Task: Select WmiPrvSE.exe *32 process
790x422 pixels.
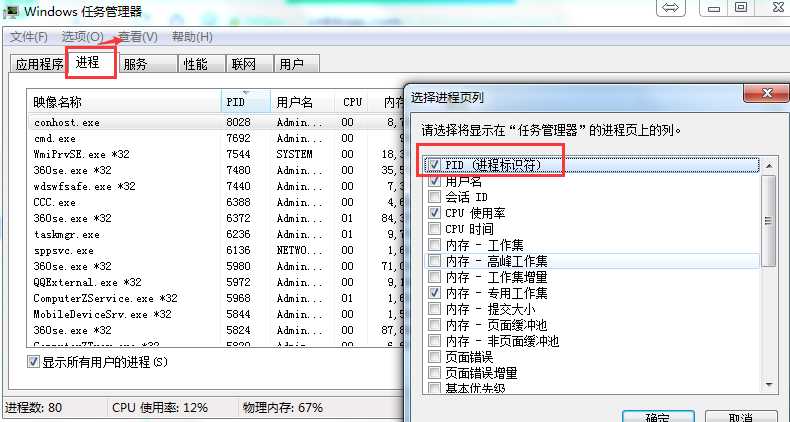Action: [217, 154]
